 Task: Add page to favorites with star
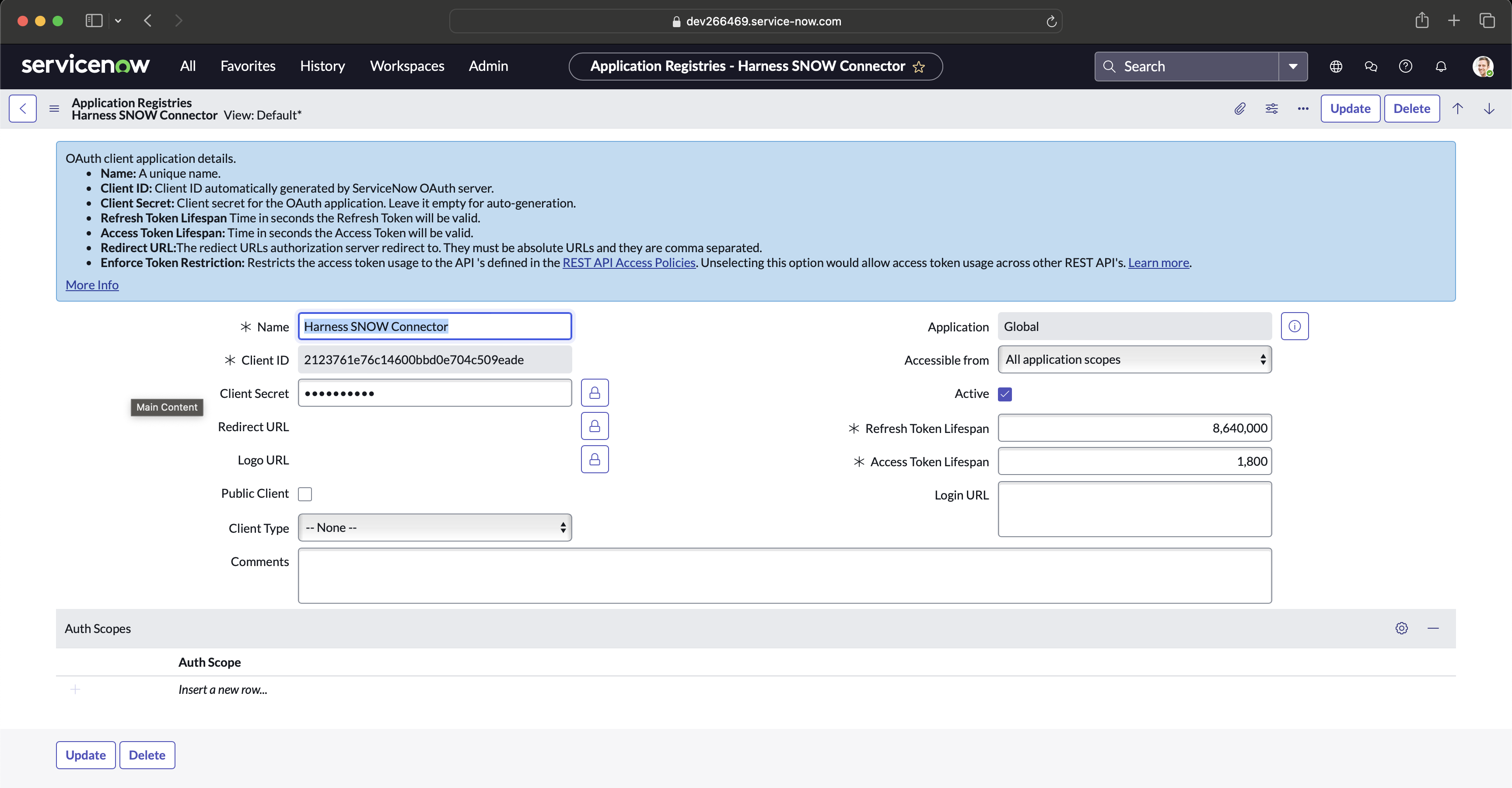tap(919, 67)
